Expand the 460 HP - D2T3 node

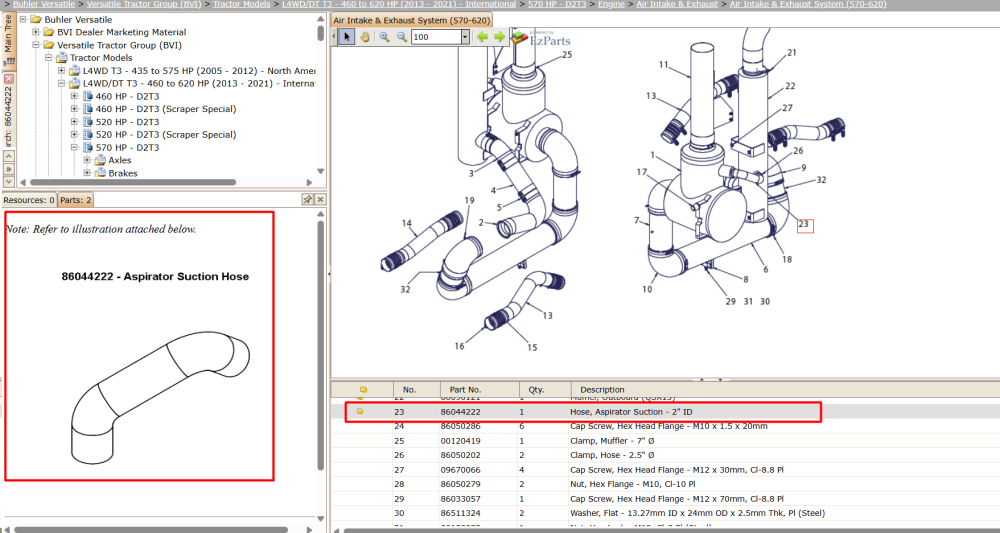74,96
